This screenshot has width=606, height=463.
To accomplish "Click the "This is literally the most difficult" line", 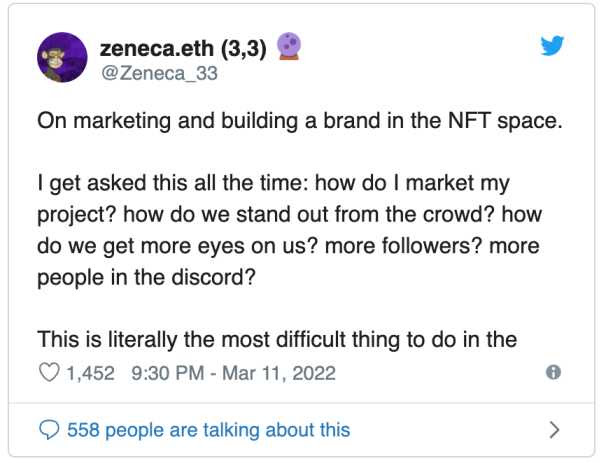I will [x=276, y=339].
